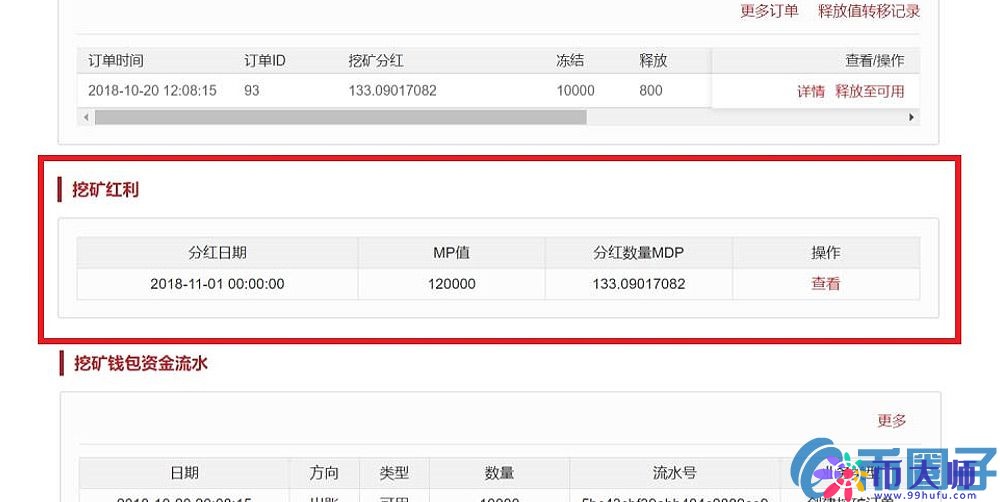The width and height of the screenshot is (1000, 502).
Task: Click 详情 for order 93
Action: pos(811,91)
